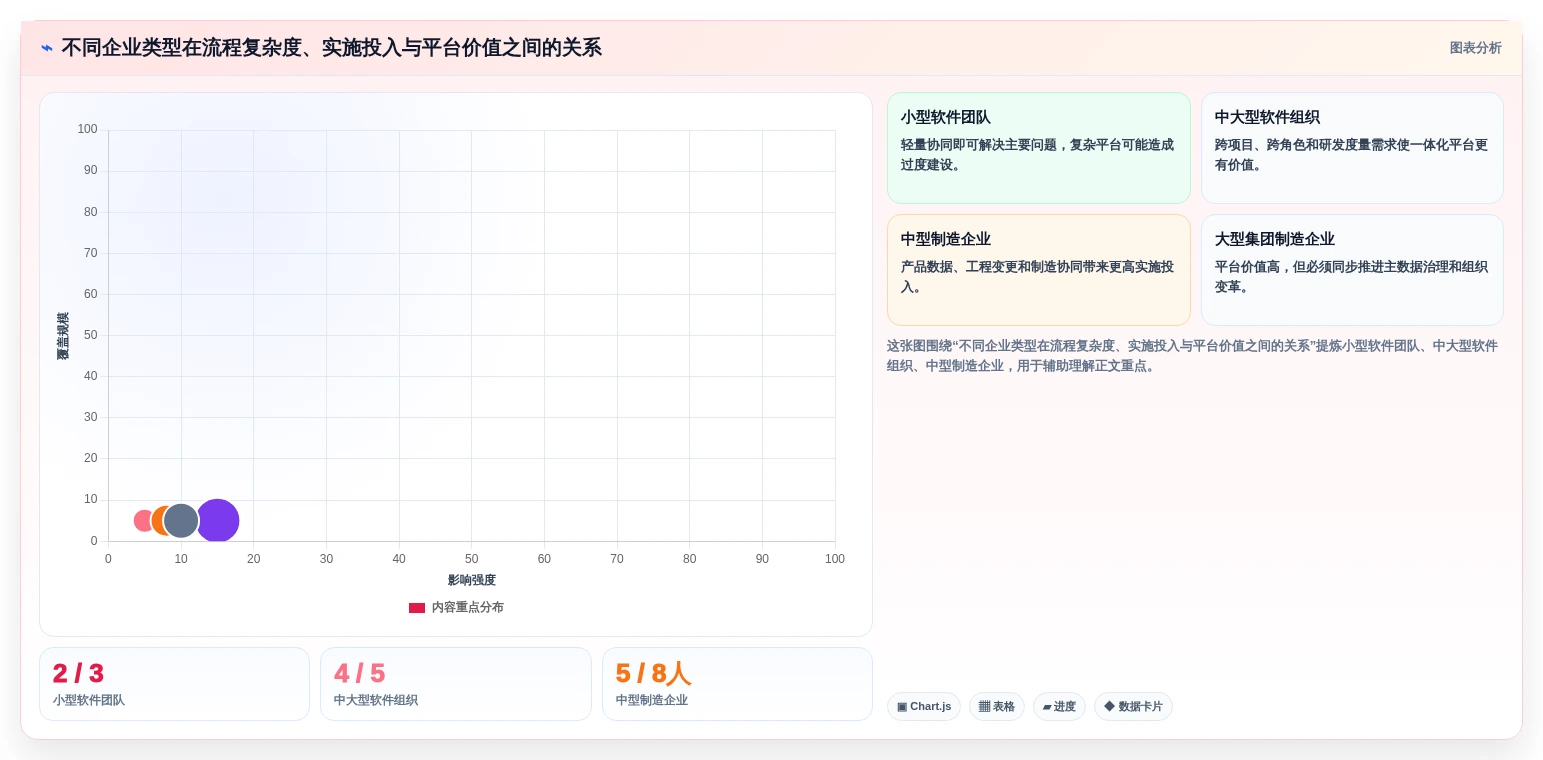1543x760 pixels.
Task: Select the 2 / 3 小型软件团队 stat card
Action: pyautogui.click(x=174, y=684)
